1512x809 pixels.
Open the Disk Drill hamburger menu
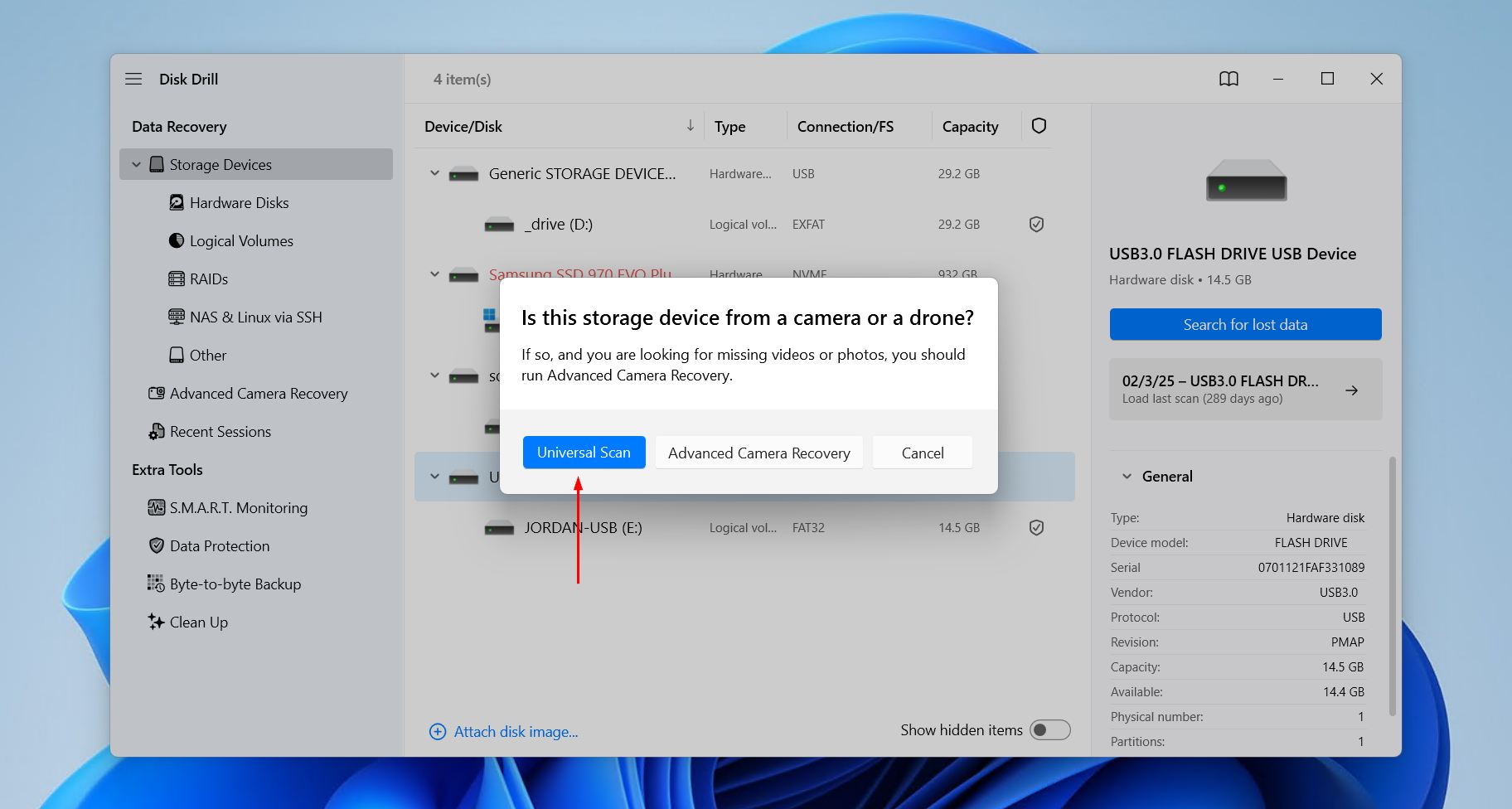pos(133,79)
